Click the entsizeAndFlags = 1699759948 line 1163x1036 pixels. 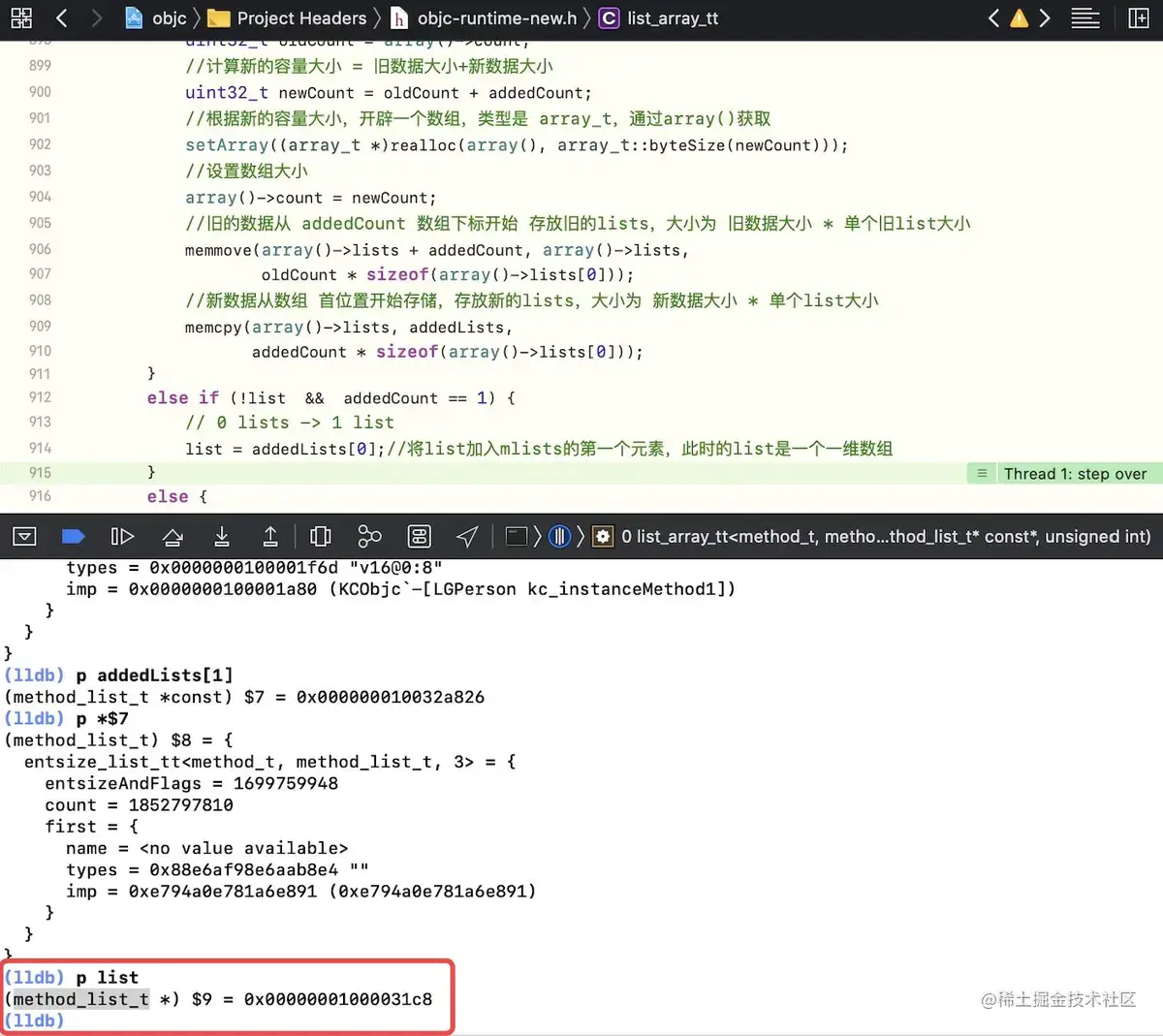[191, 783]
